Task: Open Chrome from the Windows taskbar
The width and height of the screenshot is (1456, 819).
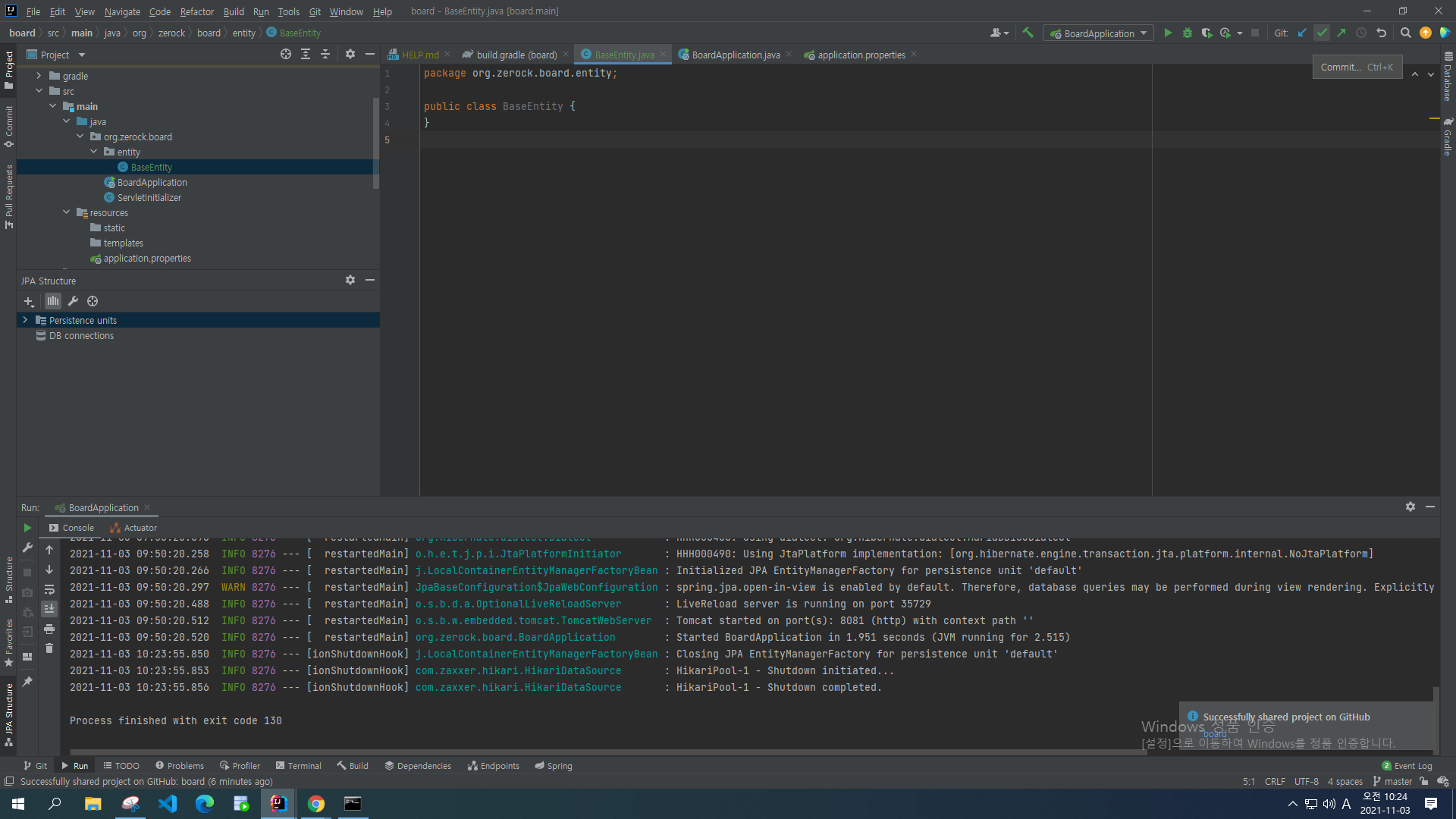Action: [x=316, y=804]
